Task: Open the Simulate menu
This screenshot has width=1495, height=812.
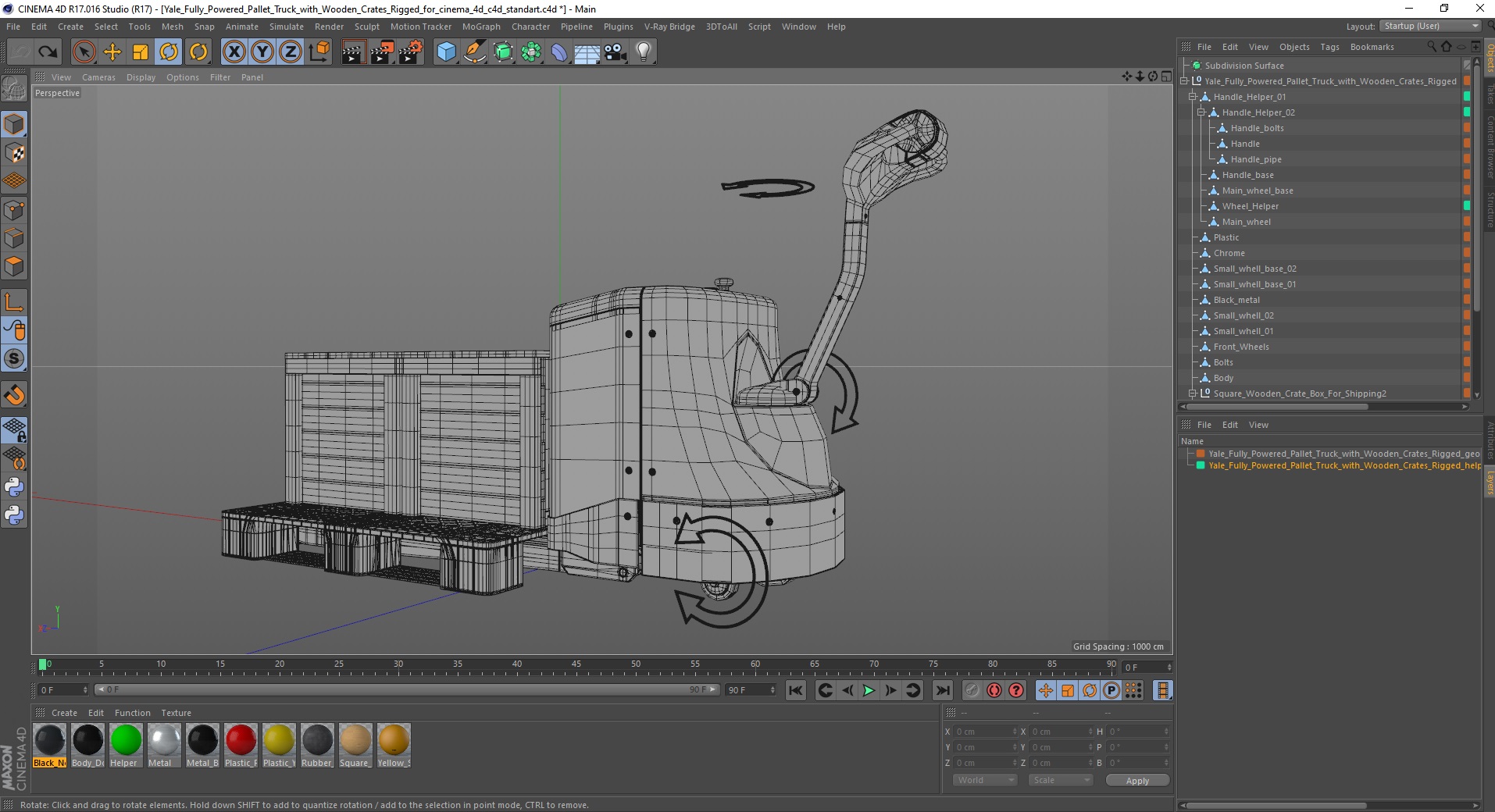Action: (286, 27)
